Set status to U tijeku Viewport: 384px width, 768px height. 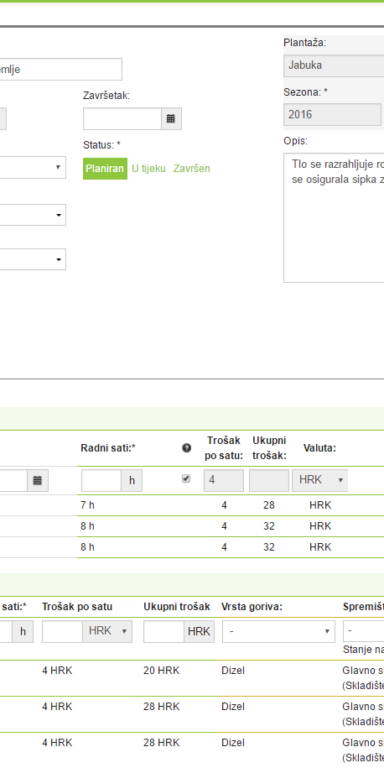click(x=149, y=168)
